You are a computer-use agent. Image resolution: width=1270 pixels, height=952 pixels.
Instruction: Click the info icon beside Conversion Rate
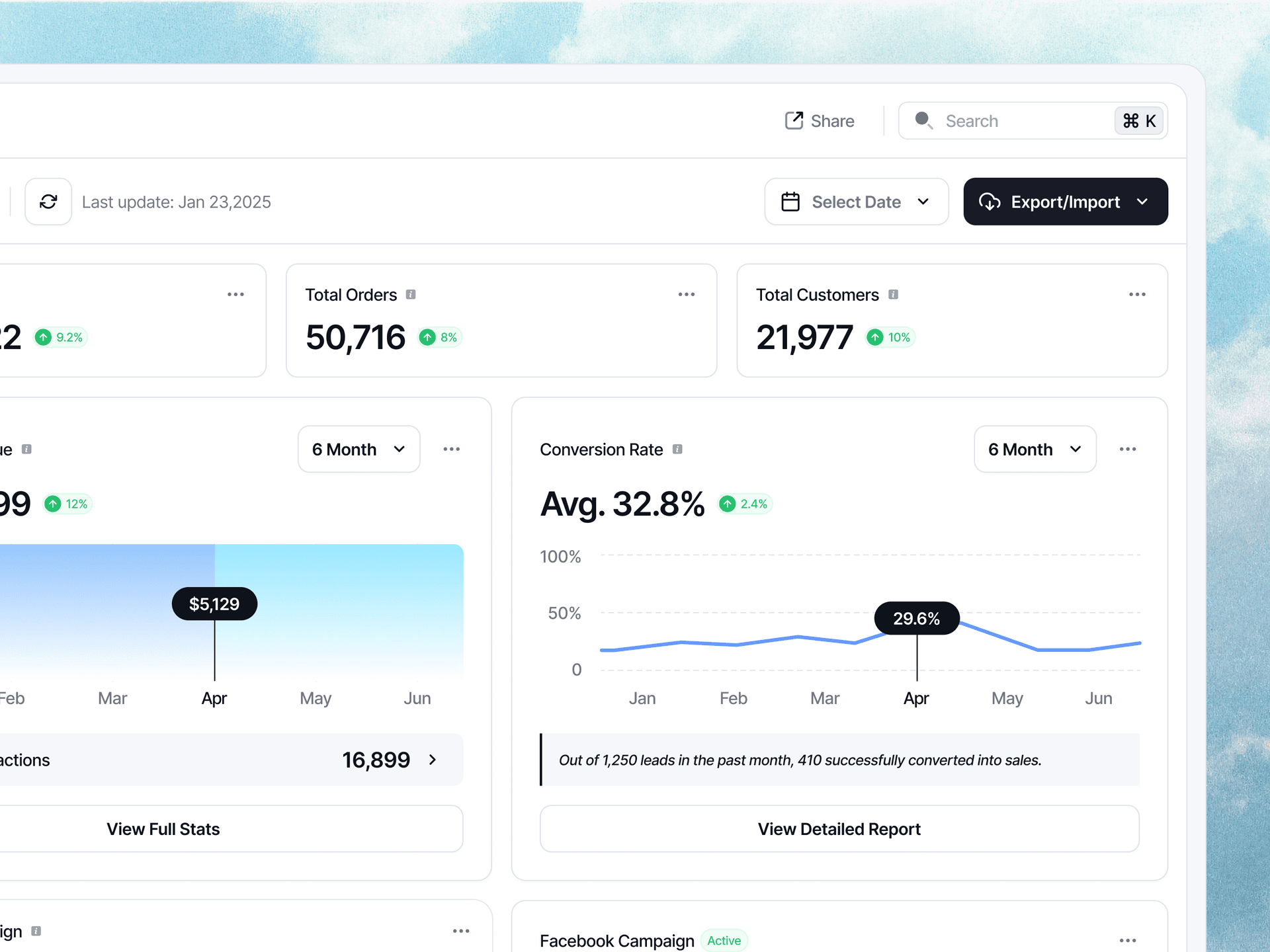tap(678, 450)
